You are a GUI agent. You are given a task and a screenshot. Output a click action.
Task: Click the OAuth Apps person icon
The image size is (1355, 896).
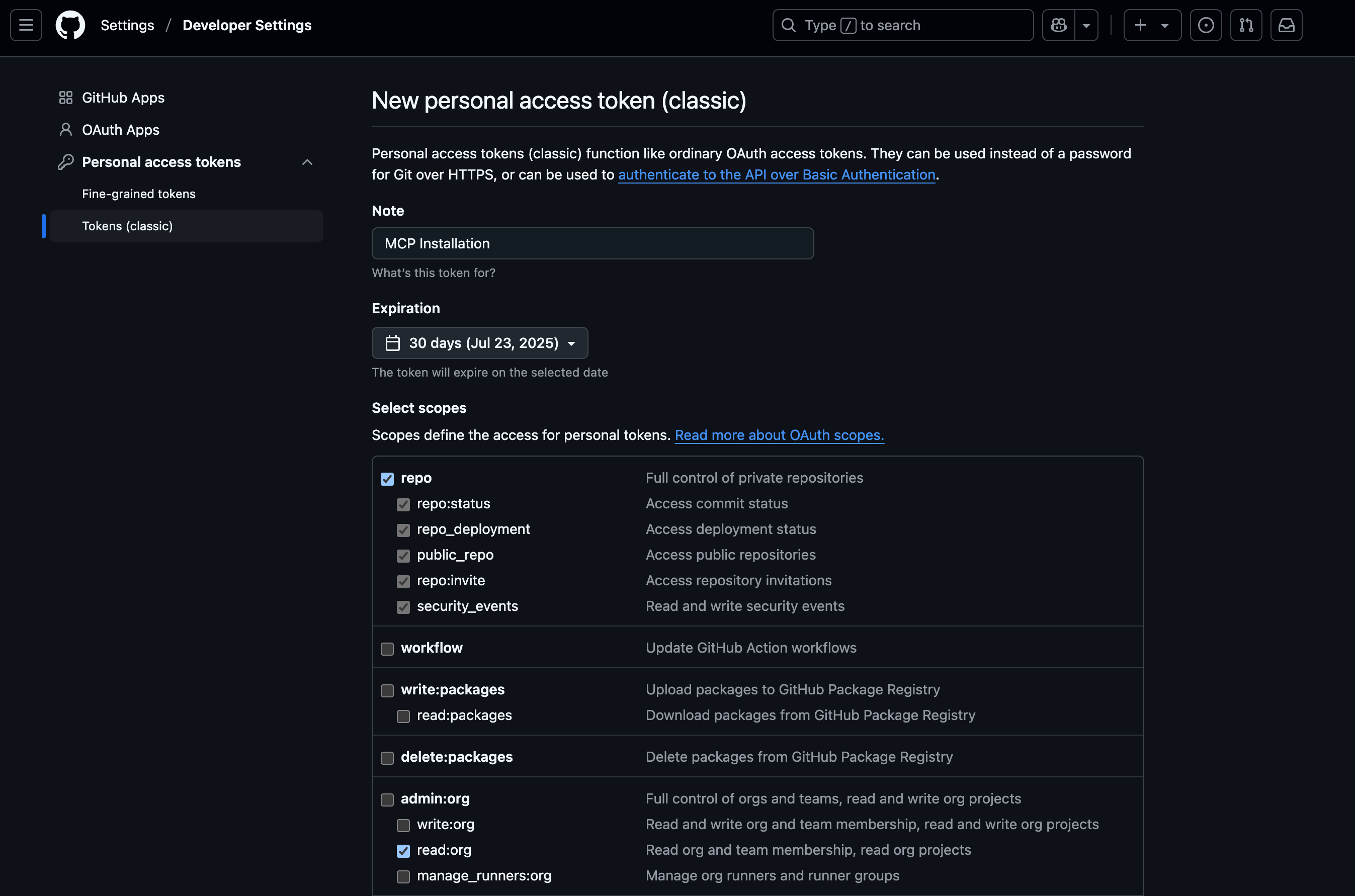(x=66, y=130)
